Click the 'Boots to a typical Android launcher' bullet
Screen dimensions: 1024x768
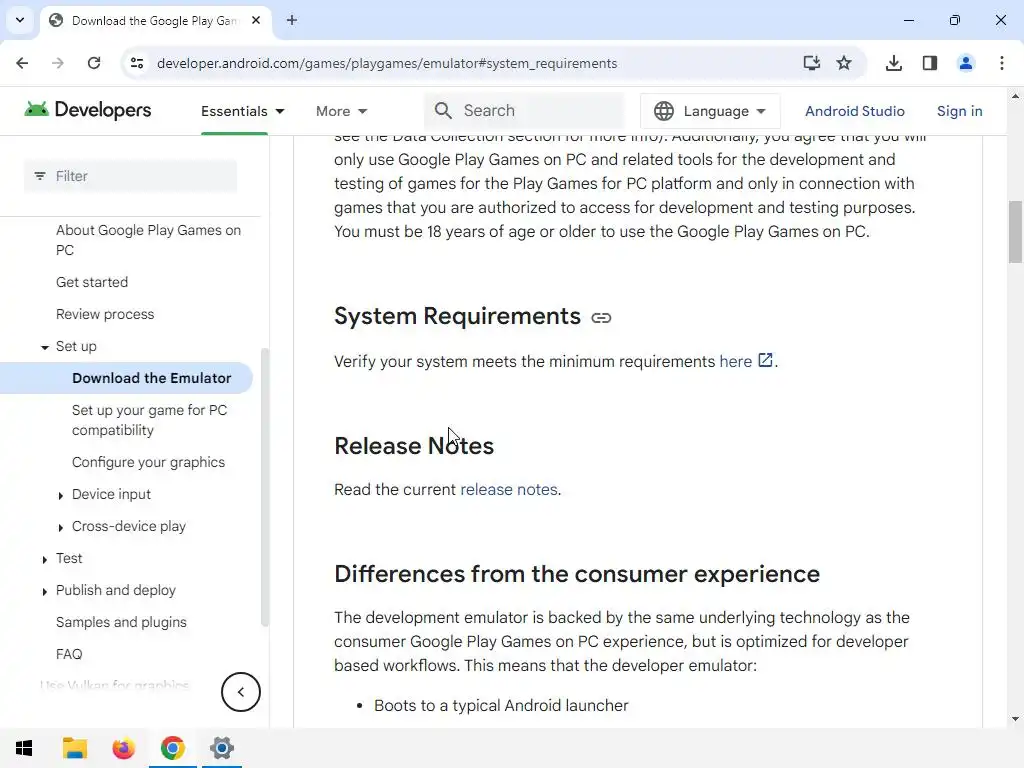tap(501, 705)
